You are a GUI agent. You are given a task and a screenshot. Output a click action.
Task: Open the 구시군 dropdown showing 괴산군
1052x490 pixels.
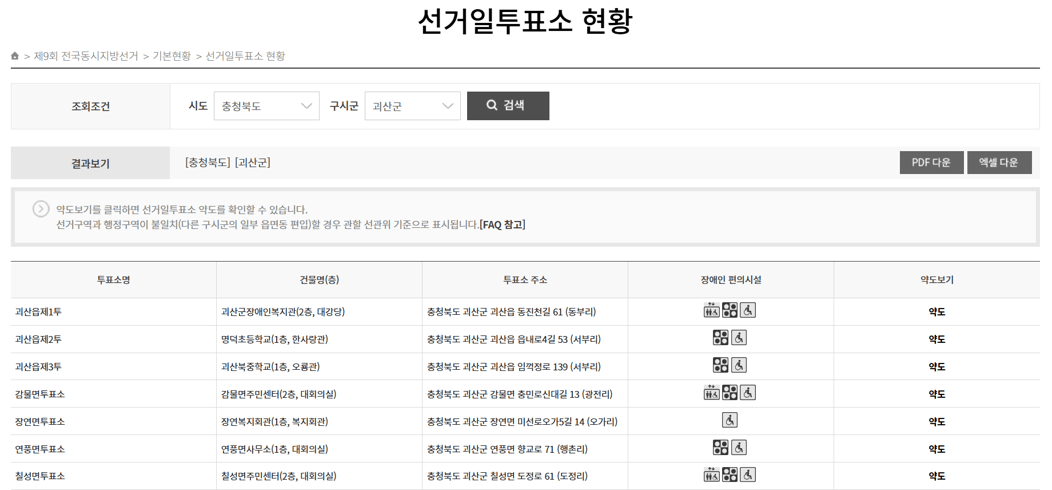point(413,106)
